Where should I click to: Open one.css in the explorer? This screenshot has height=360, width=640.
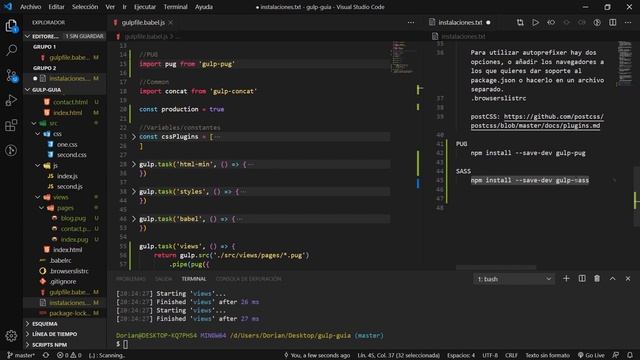pos(67,144)
